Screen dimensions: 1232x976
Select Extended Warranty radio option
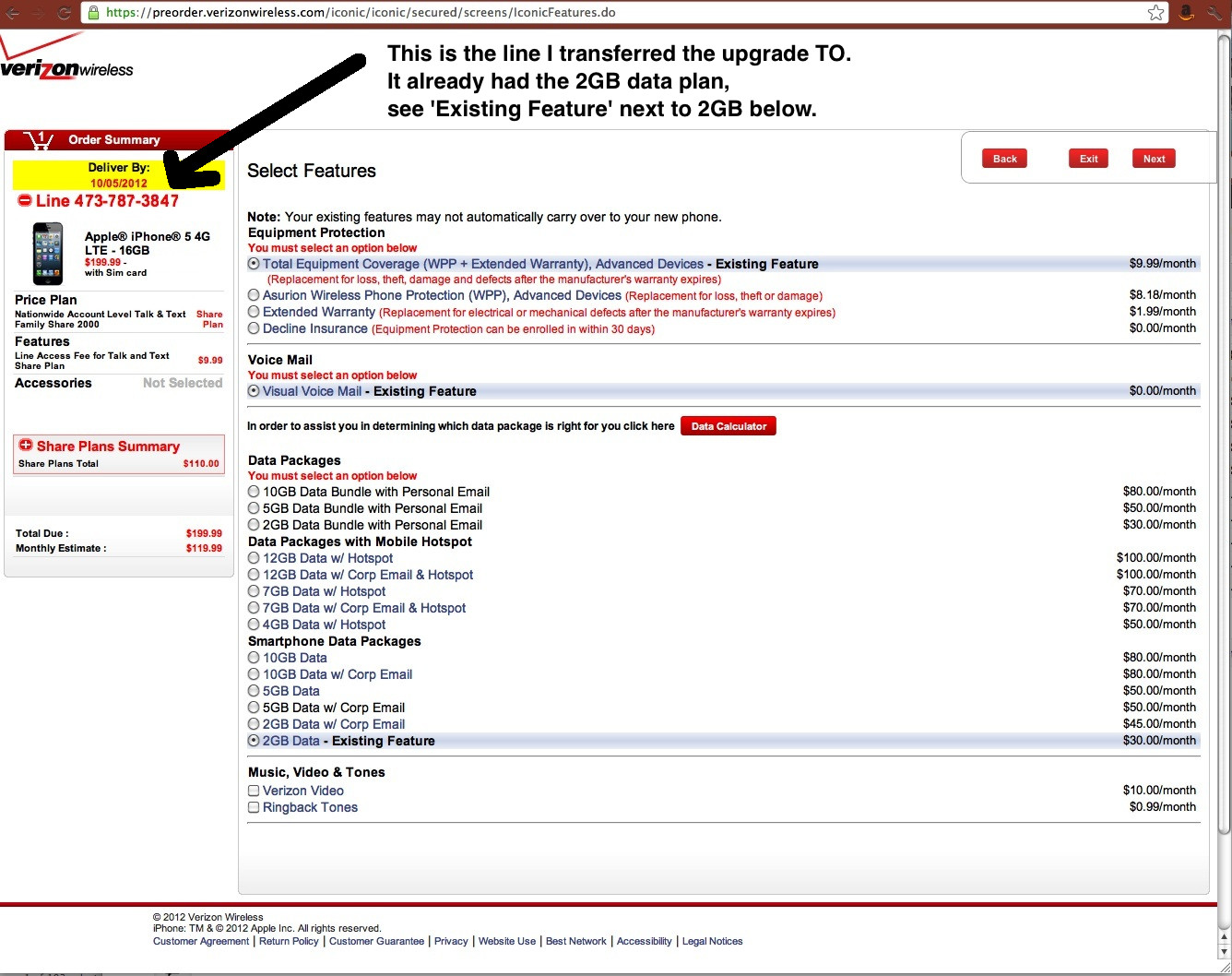pos(254,312)
